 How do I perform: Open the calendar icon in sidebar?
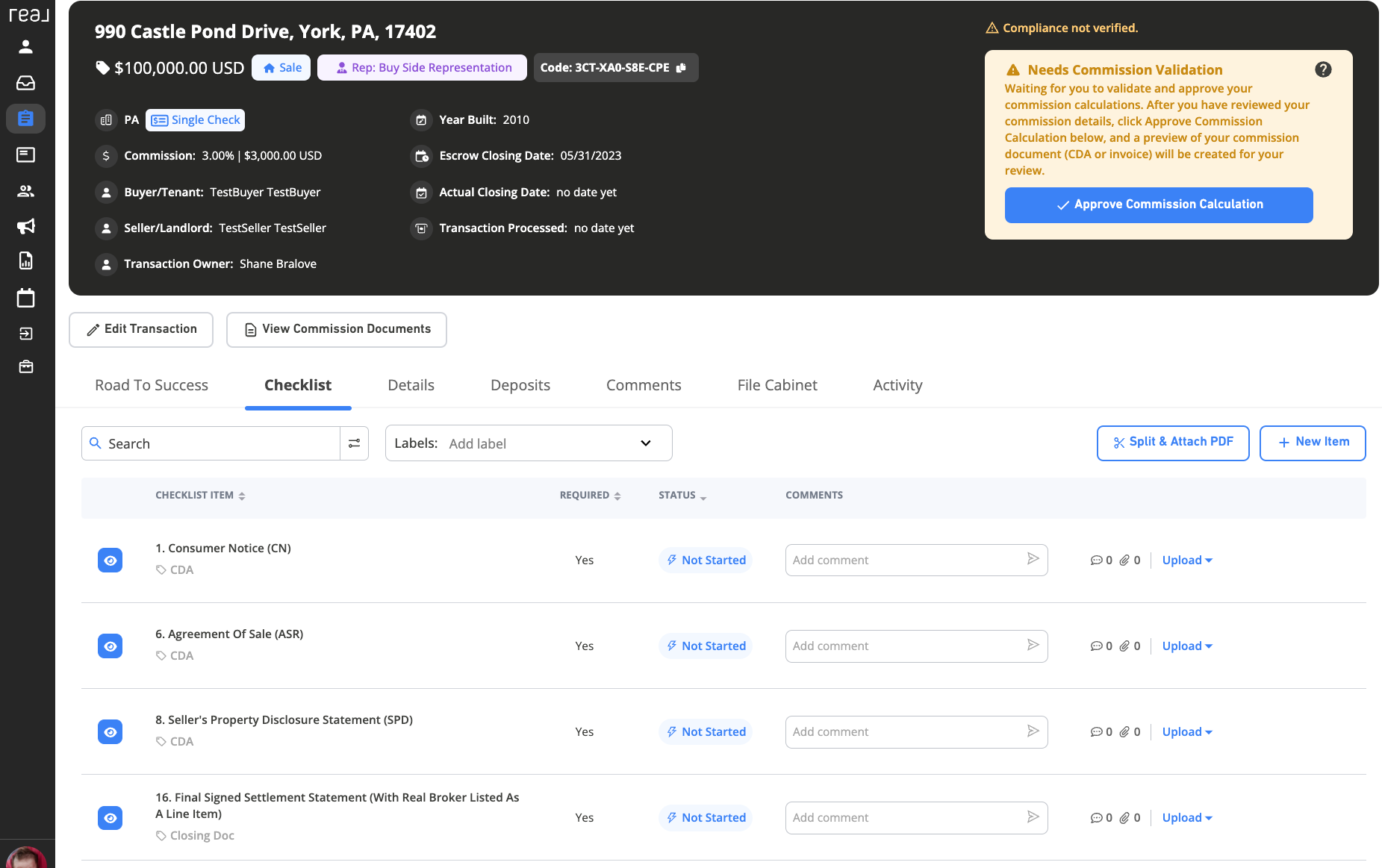(x=26, y=298)
